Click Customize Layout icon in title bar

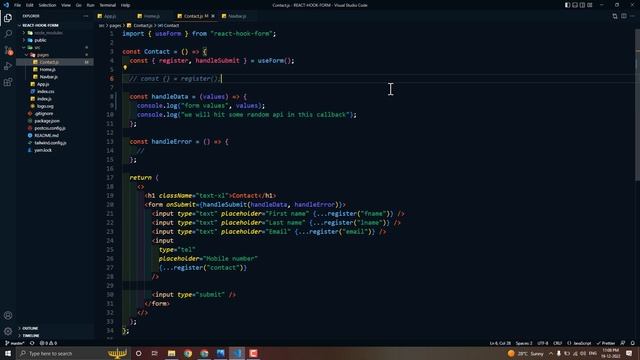tap(590, 5)
